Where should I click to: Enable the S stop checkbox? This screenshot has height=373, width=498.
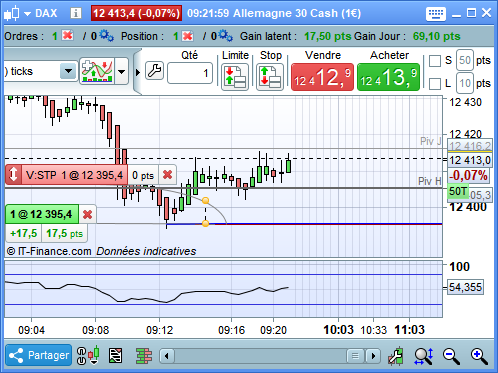click(435, 61)
